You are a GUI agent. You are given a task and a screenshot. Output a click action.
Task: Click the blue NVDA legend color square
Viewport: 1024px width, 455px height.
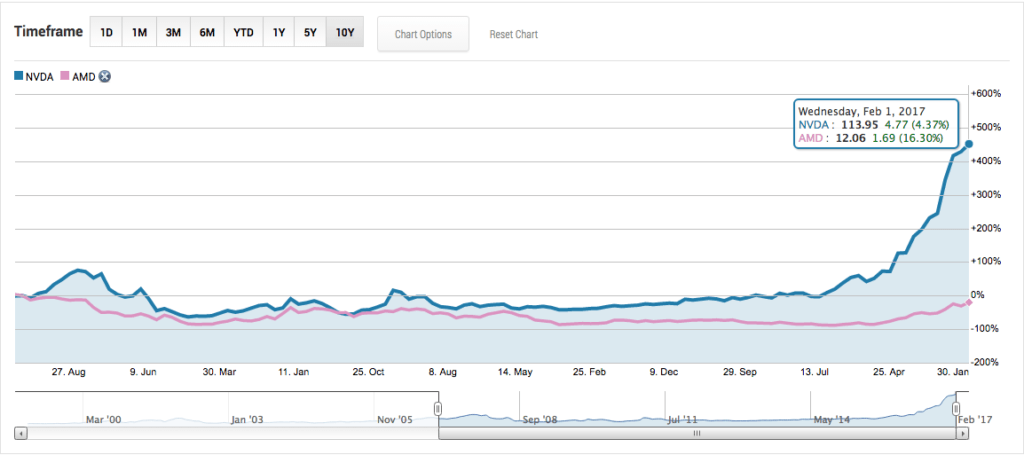[19, 76]
